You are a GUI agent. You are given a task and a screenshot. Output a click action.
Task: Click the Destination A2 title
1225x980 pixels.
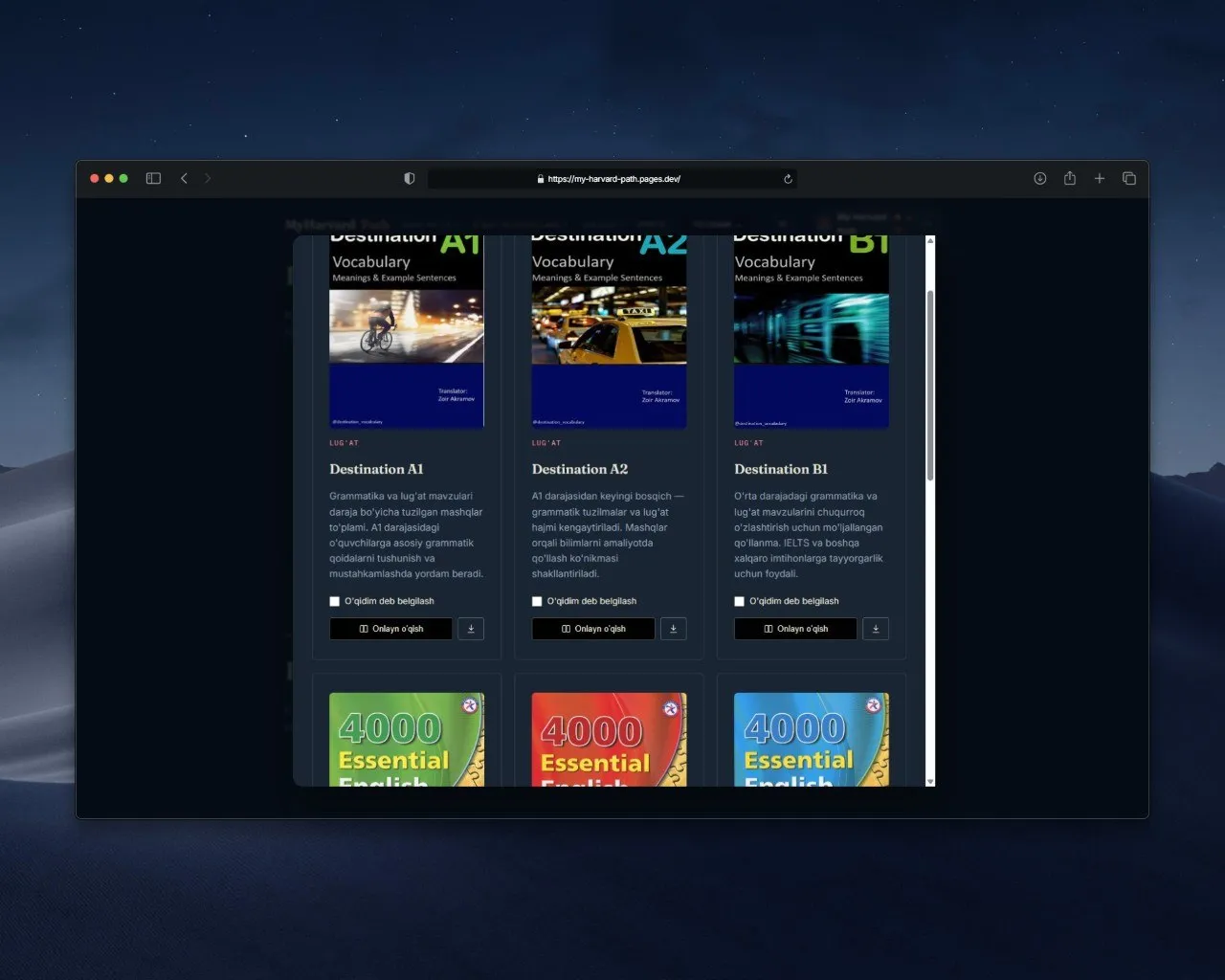[580, 469]
